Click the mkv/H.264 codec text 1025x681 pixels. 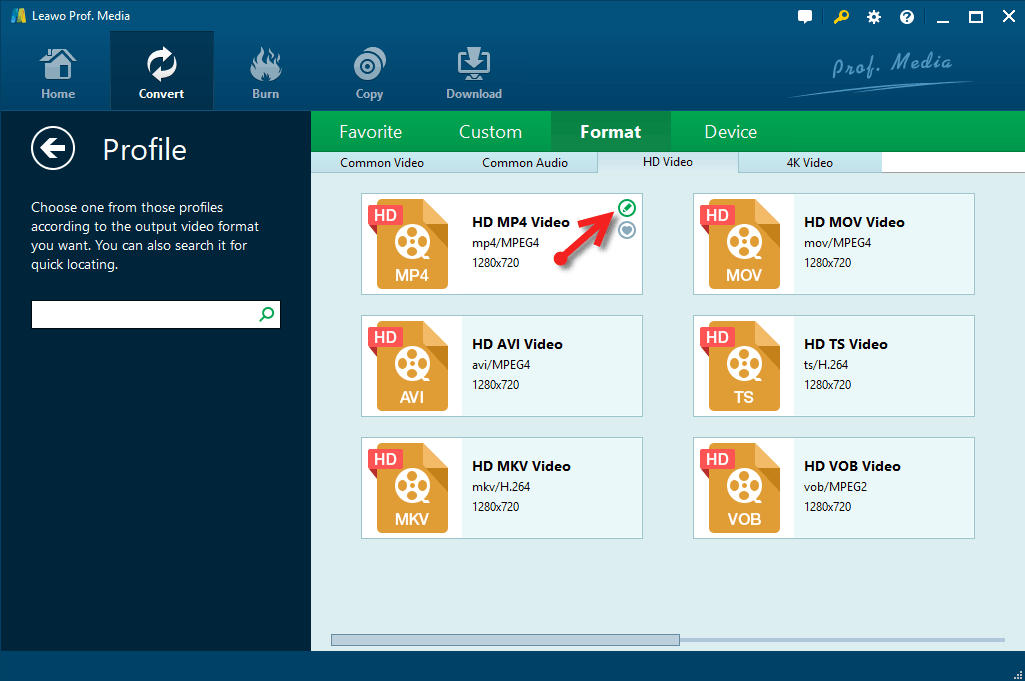pos(501,487)
